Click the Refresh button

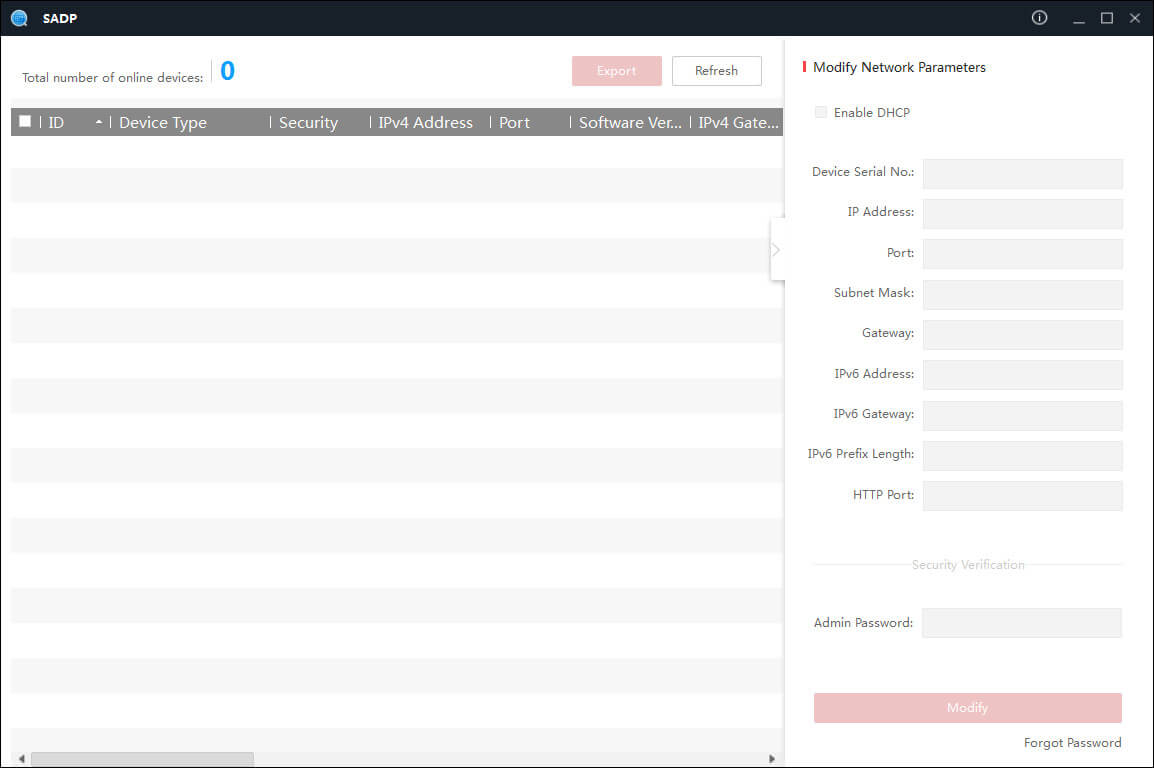point(716,71)
